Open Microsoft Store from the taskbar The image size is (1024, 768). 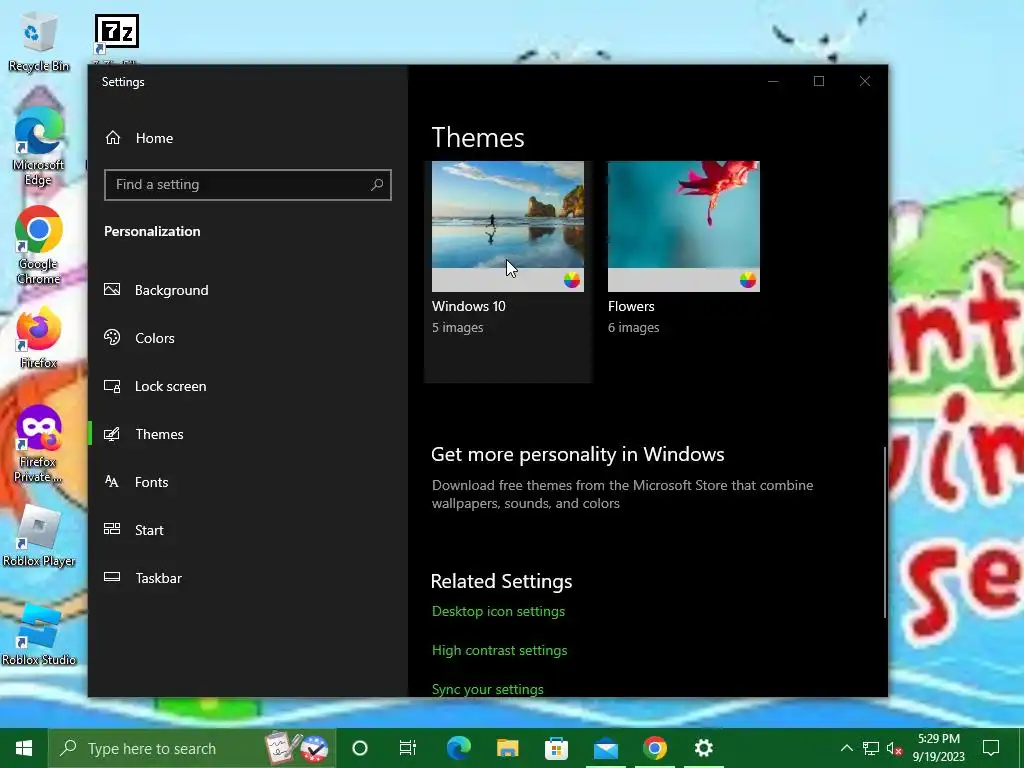pyautogui.click(x=556, y=748)
